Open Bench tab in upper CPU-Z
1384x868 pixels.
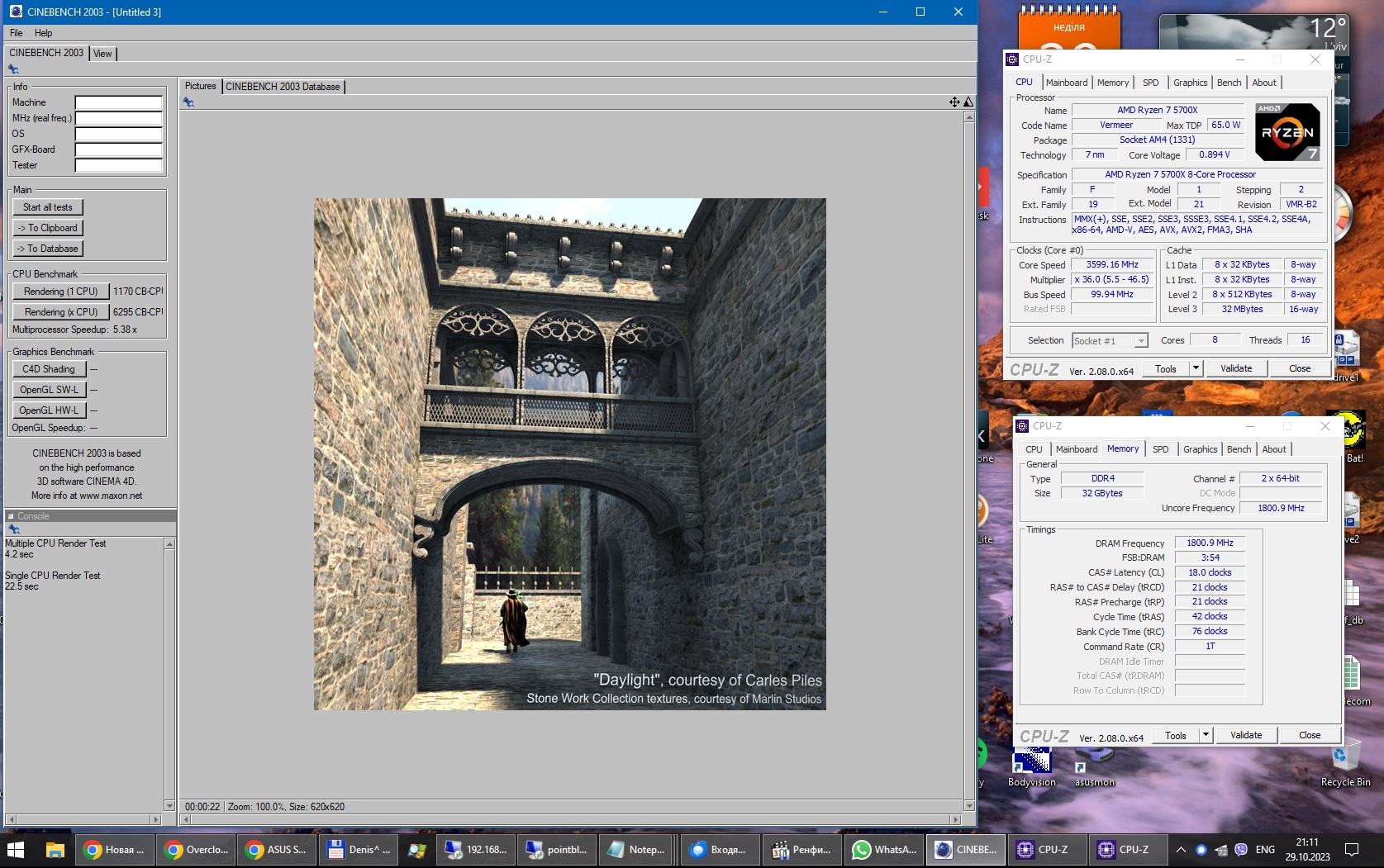click(1229, 83)
